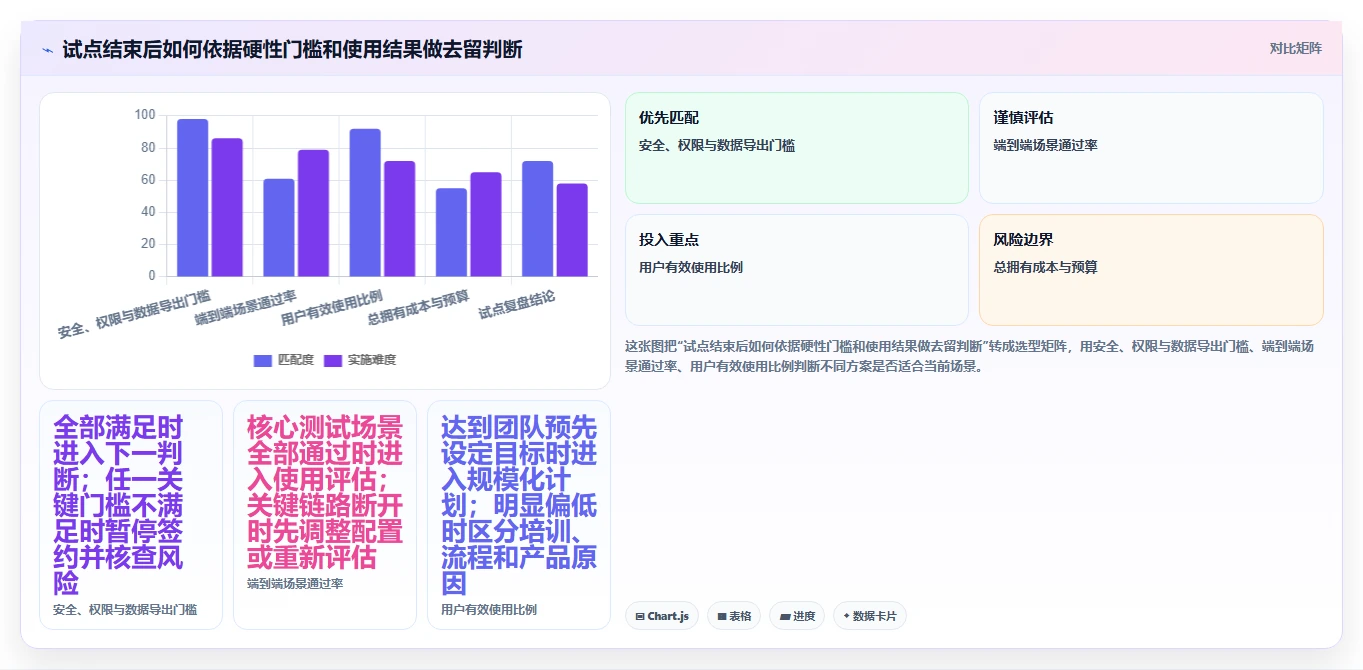Click the 用户有效使用比例 axis label
The width and height of the screenshot is (1363, 670).
point(332,308)
